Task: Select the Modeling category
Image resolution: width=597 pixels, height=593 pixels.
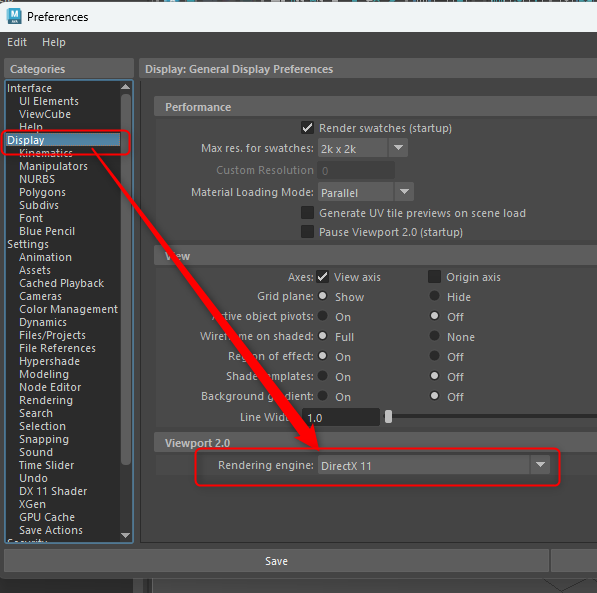Action: click(x=44, y=374)
